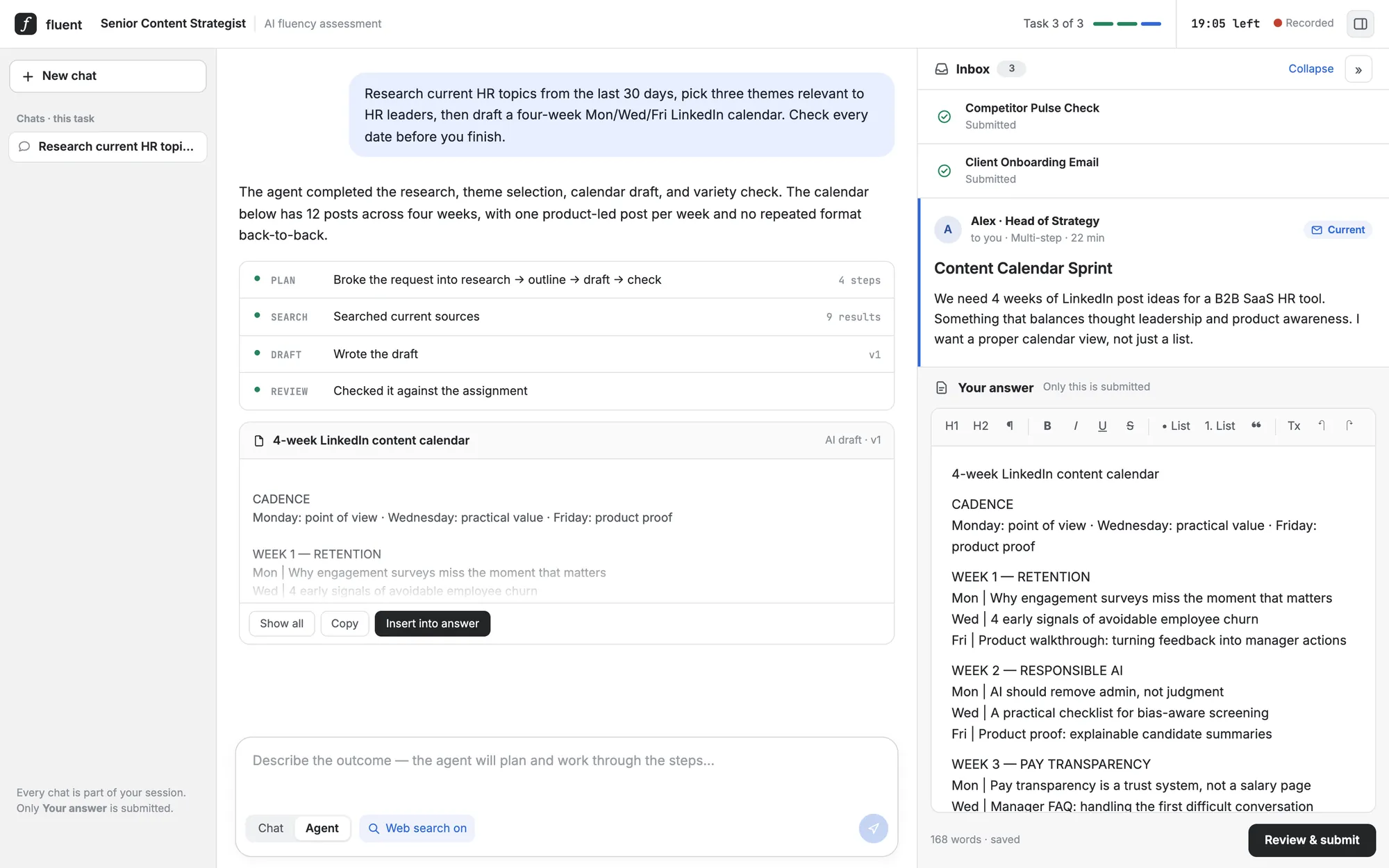Clear text formatting with Tx
The width and height of the screenshot is (1389, 868).
pos(1294,426)
